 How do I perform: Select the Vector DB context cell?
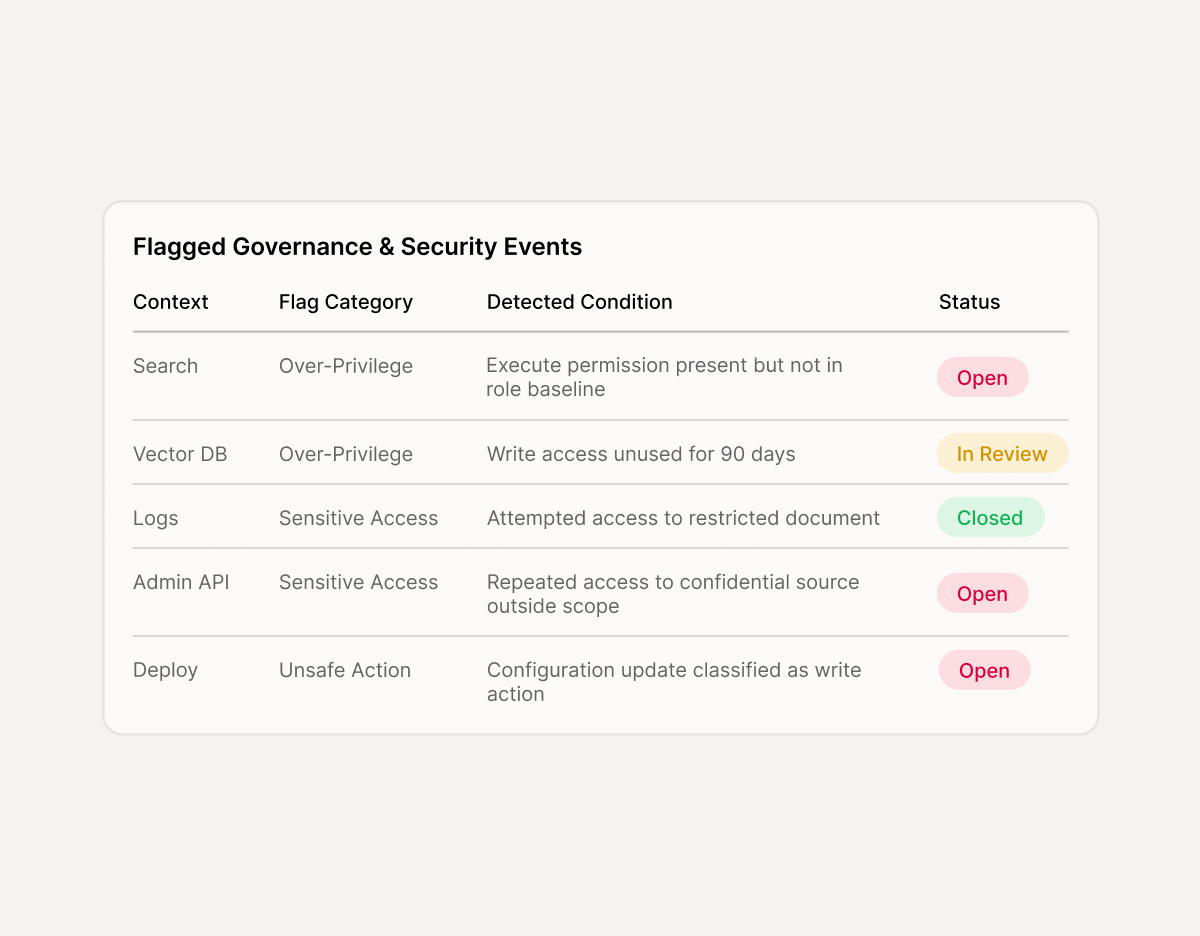click(x=180, y=454)
